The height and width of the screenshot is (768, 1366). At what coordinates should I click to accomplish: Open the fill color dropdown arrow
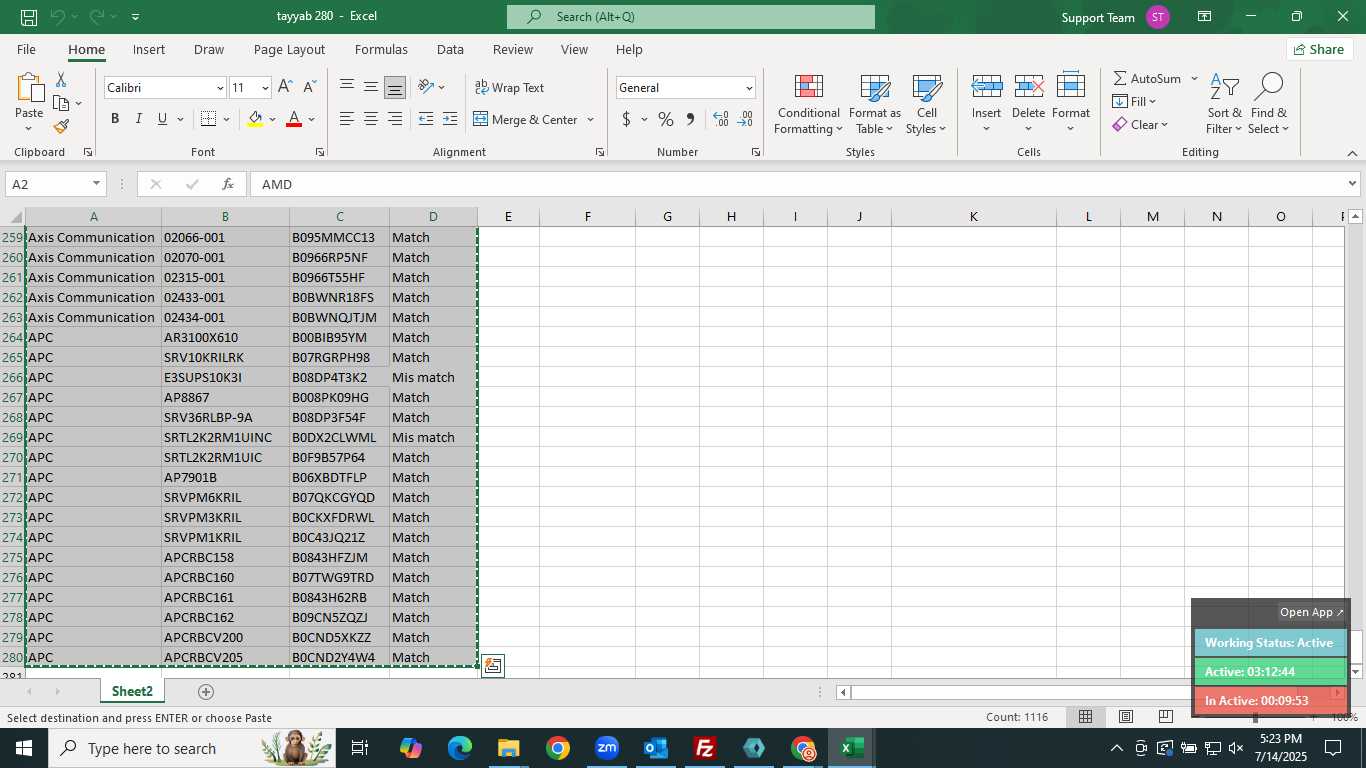tap(272, 120)
